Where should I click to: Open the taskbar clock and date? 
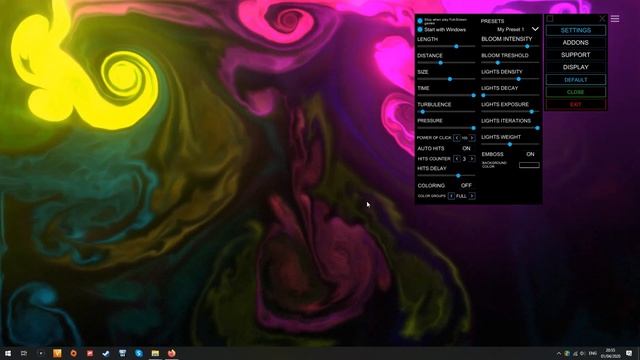[x=611, y=353]
